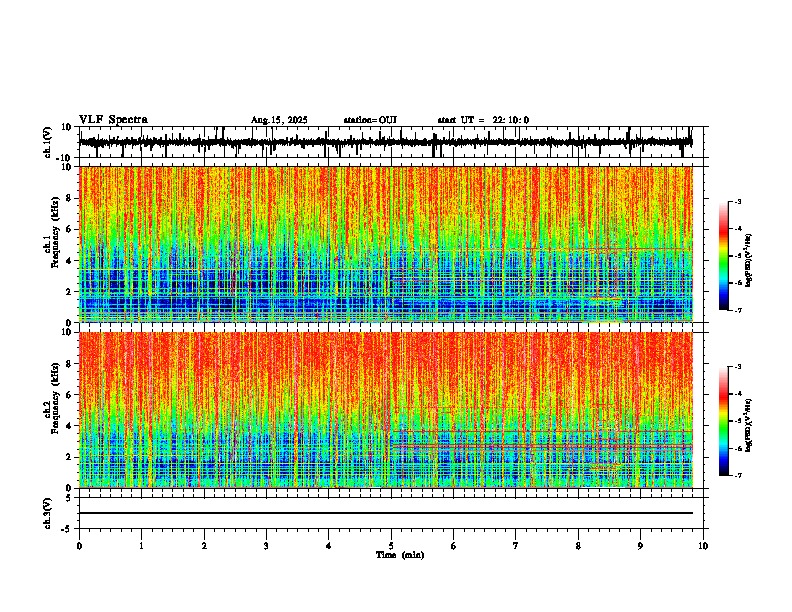The height and width of the screenshot is (612, 792).
Task: Select the date text "Aug.15, 2025"
Action: (279, 120)
